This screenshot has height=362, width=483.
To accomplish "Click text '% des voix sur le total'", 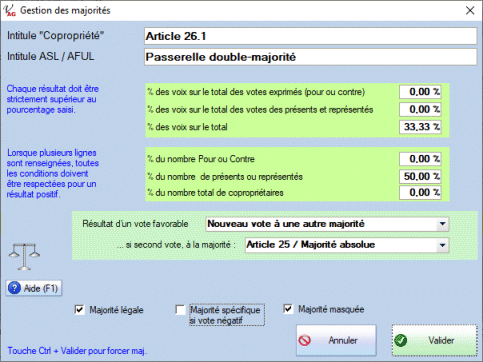I will 187,127.
